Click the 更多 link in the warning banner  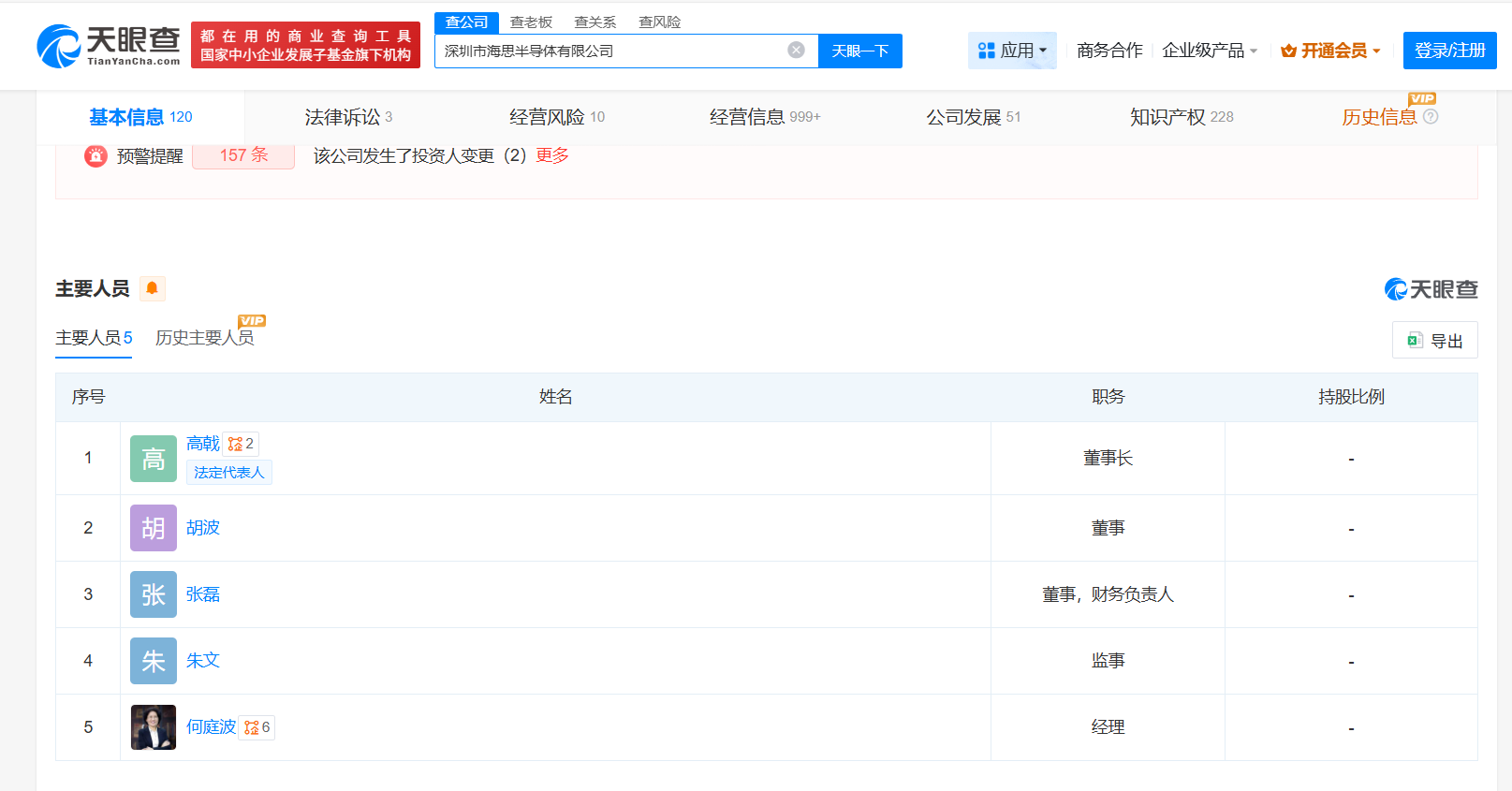click(552, 155)
